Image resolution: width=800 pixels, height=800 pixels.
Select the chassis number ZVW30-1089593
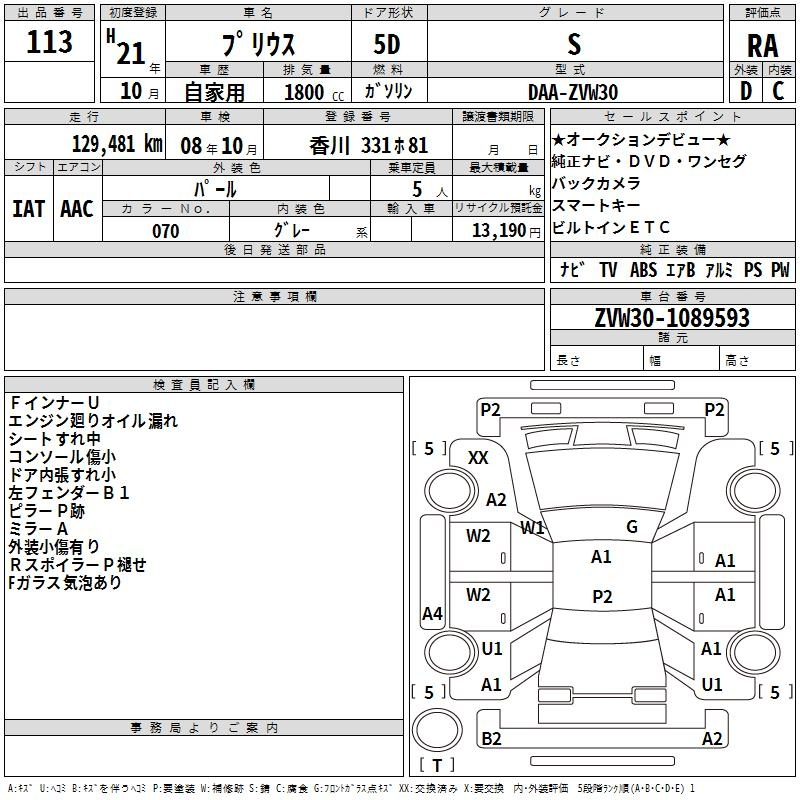[x=672, y=318]
